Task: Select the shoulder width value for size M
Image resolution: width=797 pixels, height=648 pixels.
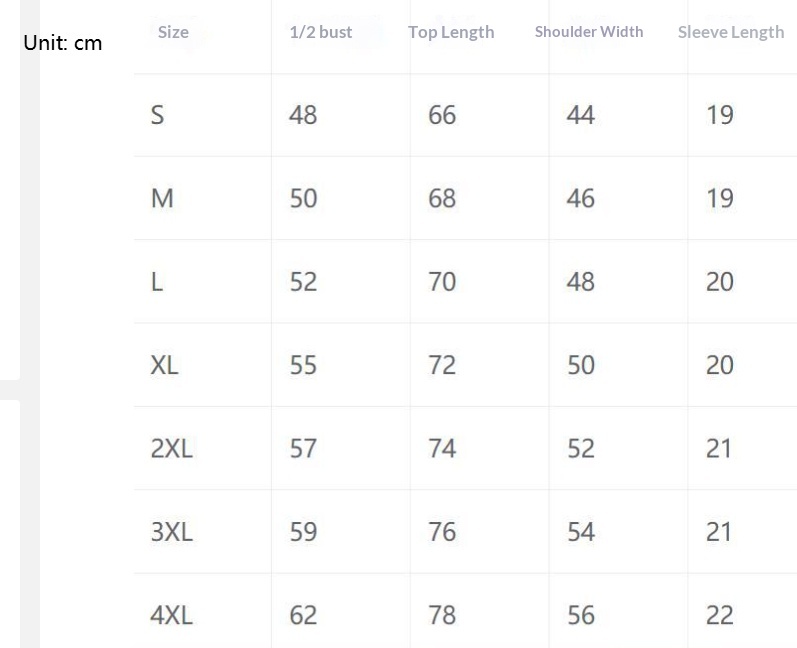Action: point(581,198)
